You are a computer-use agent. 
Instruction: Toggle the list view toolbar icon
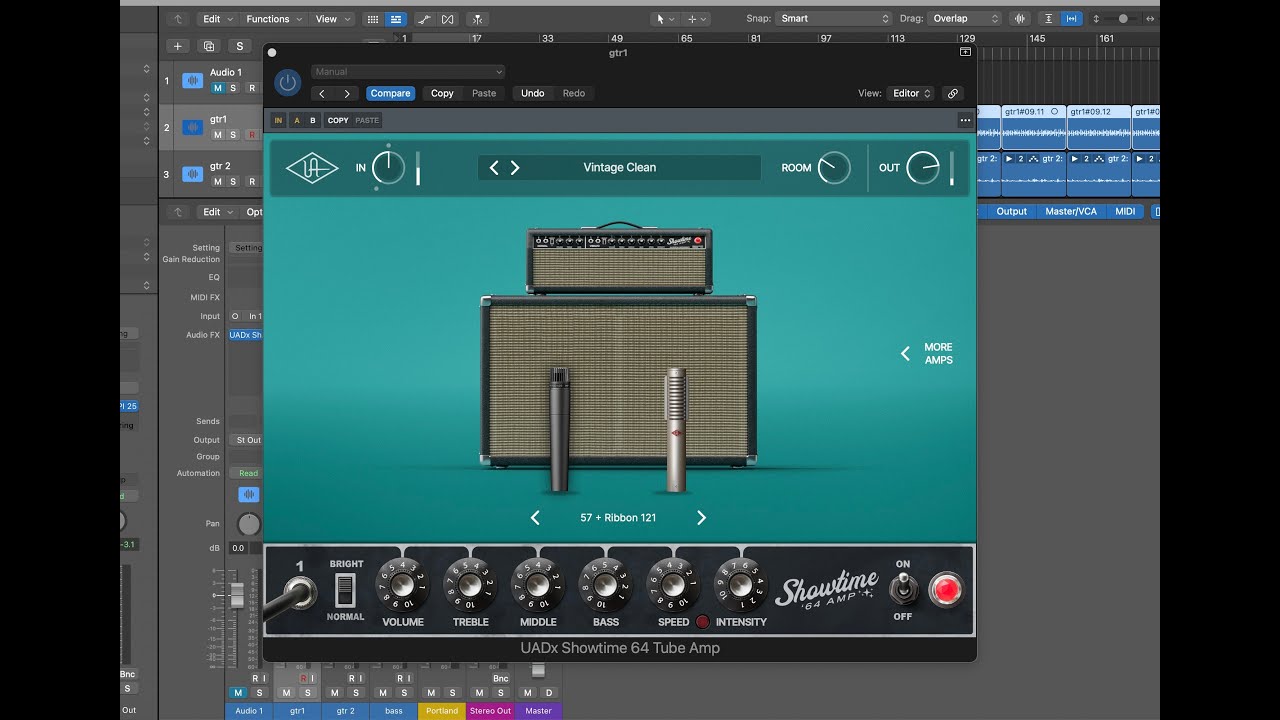pos(396,19)
